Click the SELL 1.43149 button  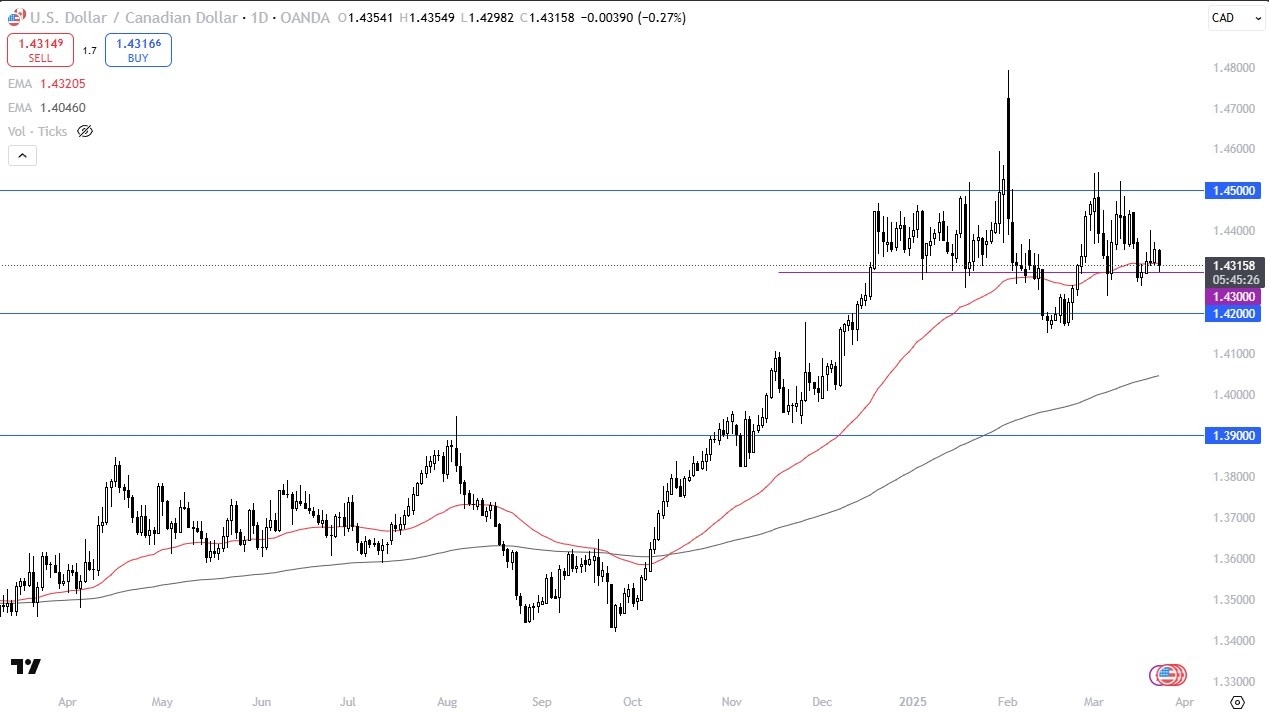pos(40,50)
